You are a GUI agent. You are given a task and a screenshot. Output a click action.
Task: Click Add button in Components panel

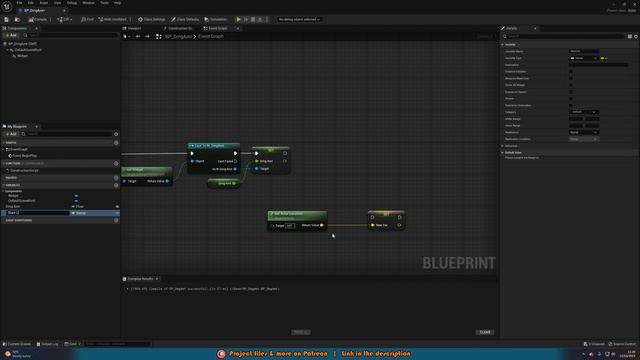[11, 36]
